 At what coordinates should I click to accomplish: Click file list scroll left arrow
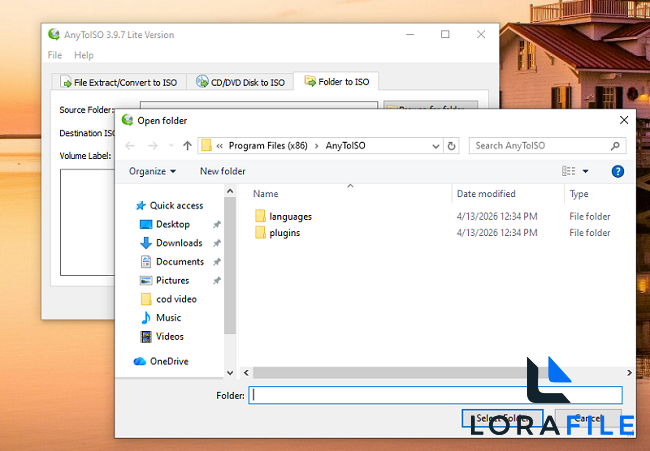tap(246, 373)
